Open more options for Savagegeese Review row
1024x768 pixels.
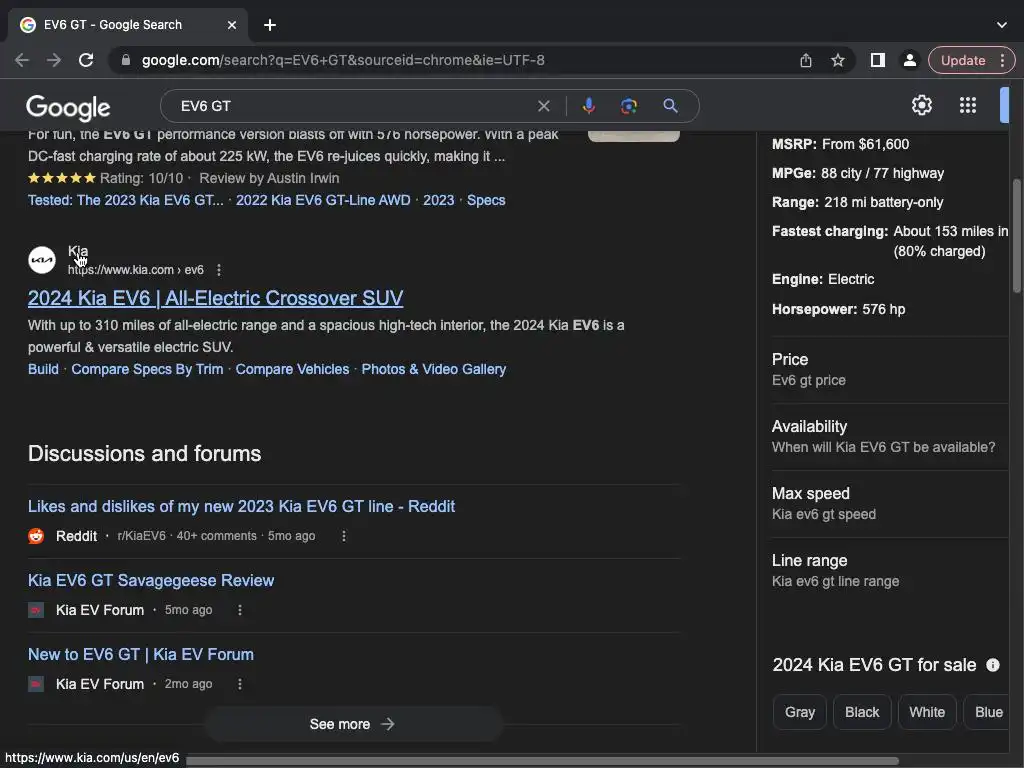(240, 610)
